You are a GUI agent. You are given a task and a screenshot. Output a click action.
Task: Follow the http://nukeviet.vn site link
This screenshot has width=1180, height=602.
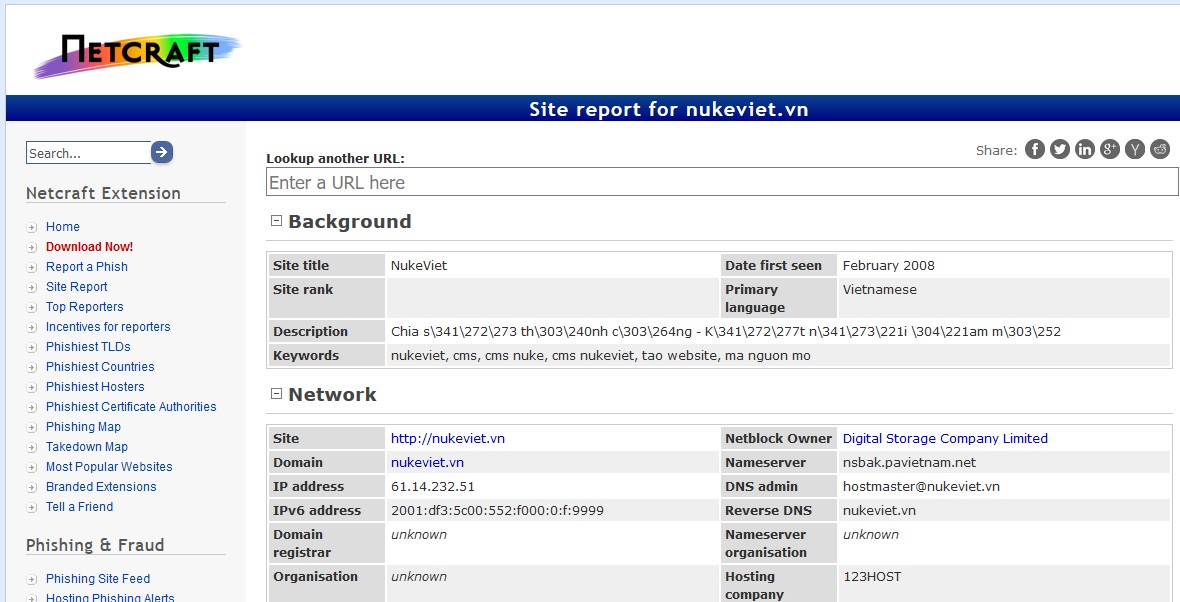(x=448, y=438)
